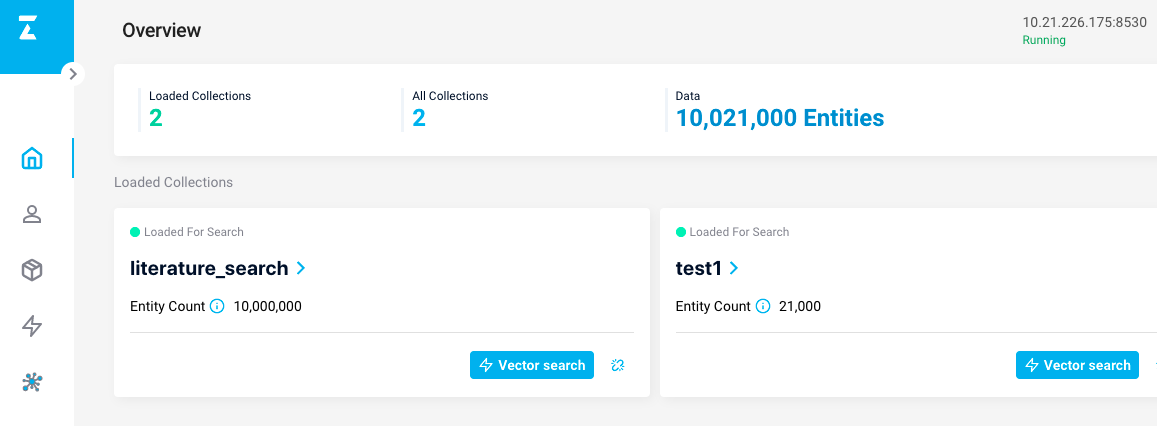Viewport: 1157px width, 426px height.
Task: Click the Loaded Collections count
Action: [156, 119]
